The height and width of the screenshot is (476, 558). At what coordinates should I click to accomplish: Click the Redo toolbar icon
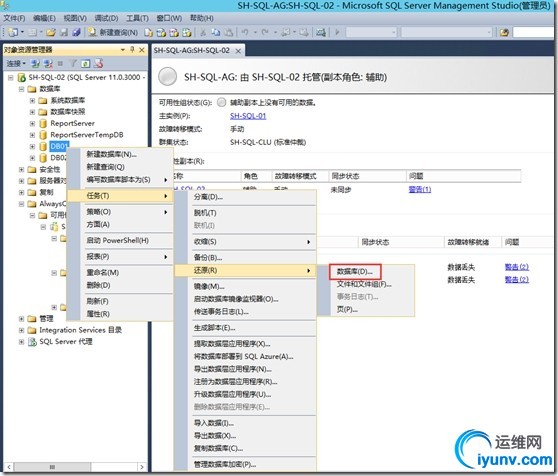pos(265,32)
